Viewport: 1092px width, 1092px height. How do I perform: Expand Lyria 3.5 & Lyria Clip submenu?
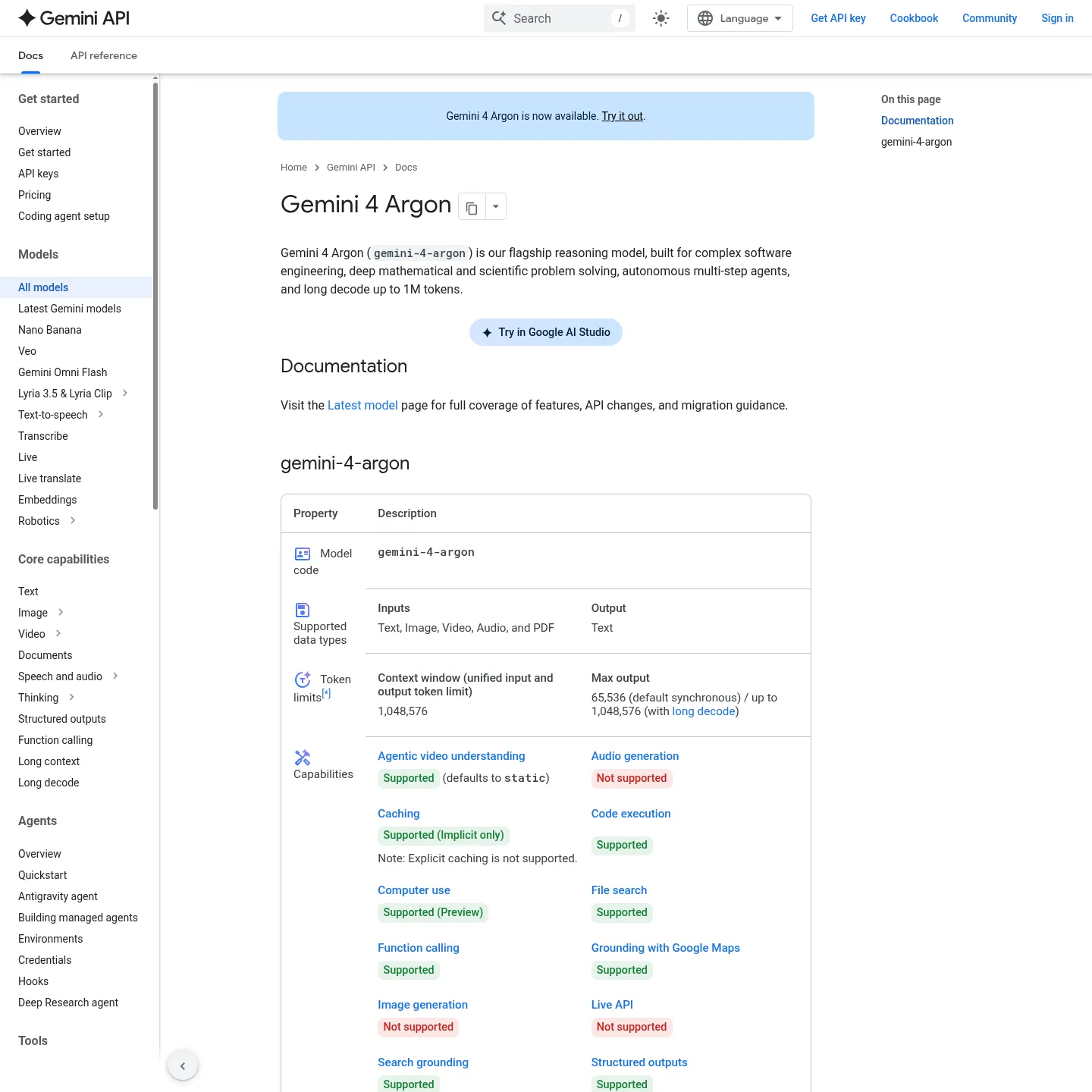tap(125, 393)
